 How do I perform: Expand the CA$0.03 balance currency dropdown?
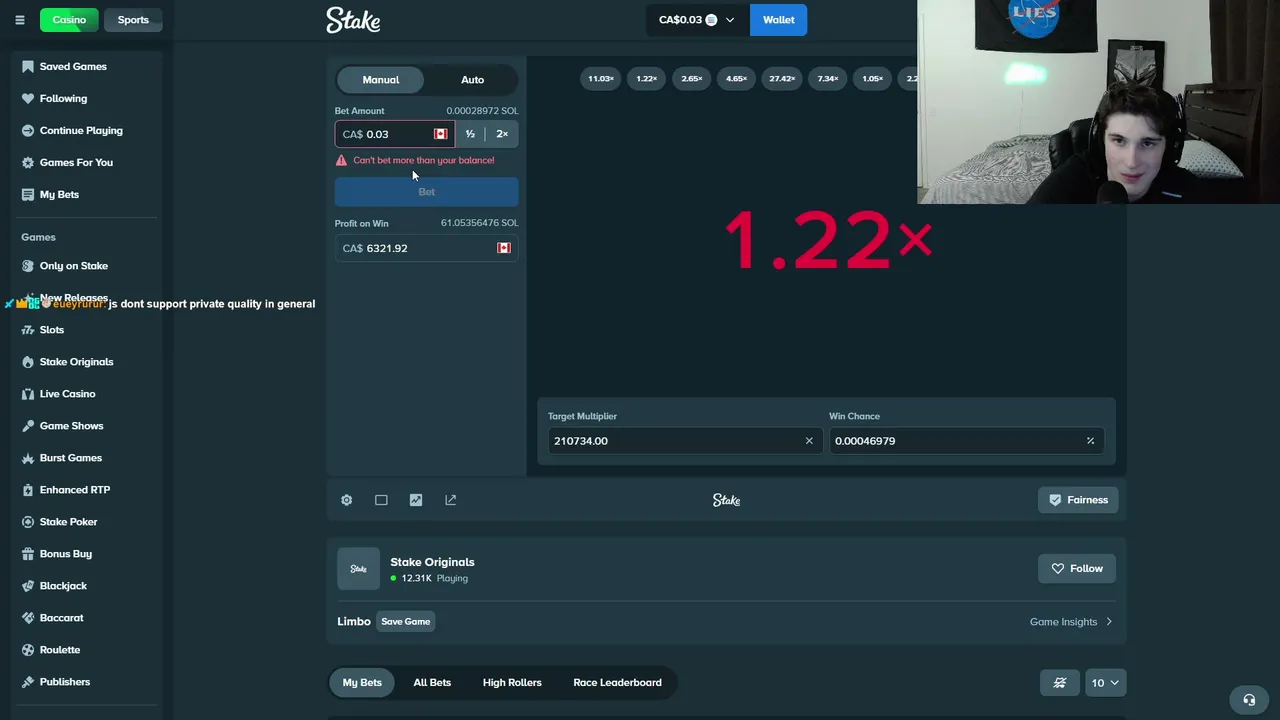(697, 20)
